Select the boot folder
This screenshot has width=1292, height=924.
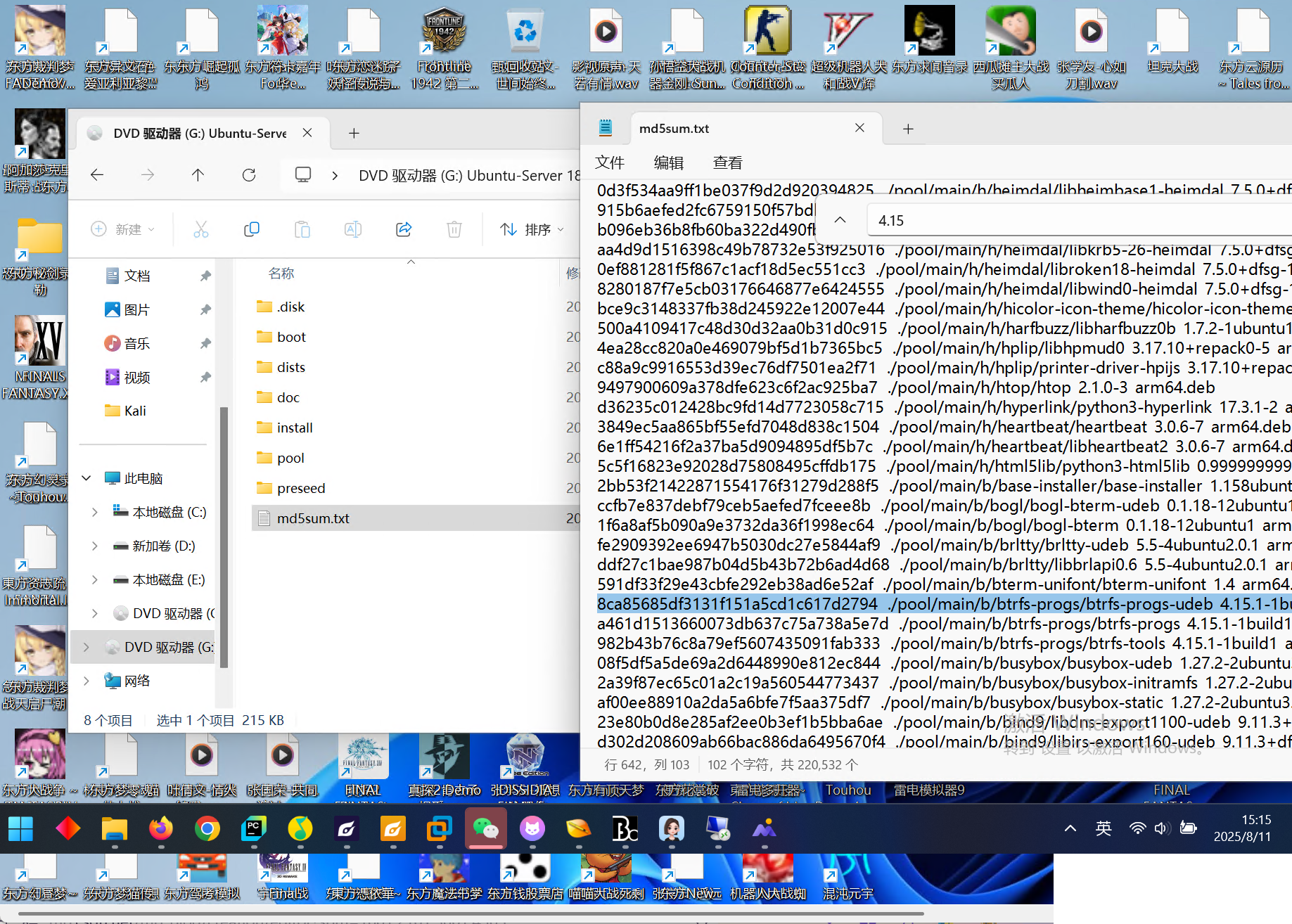[415, 337]
